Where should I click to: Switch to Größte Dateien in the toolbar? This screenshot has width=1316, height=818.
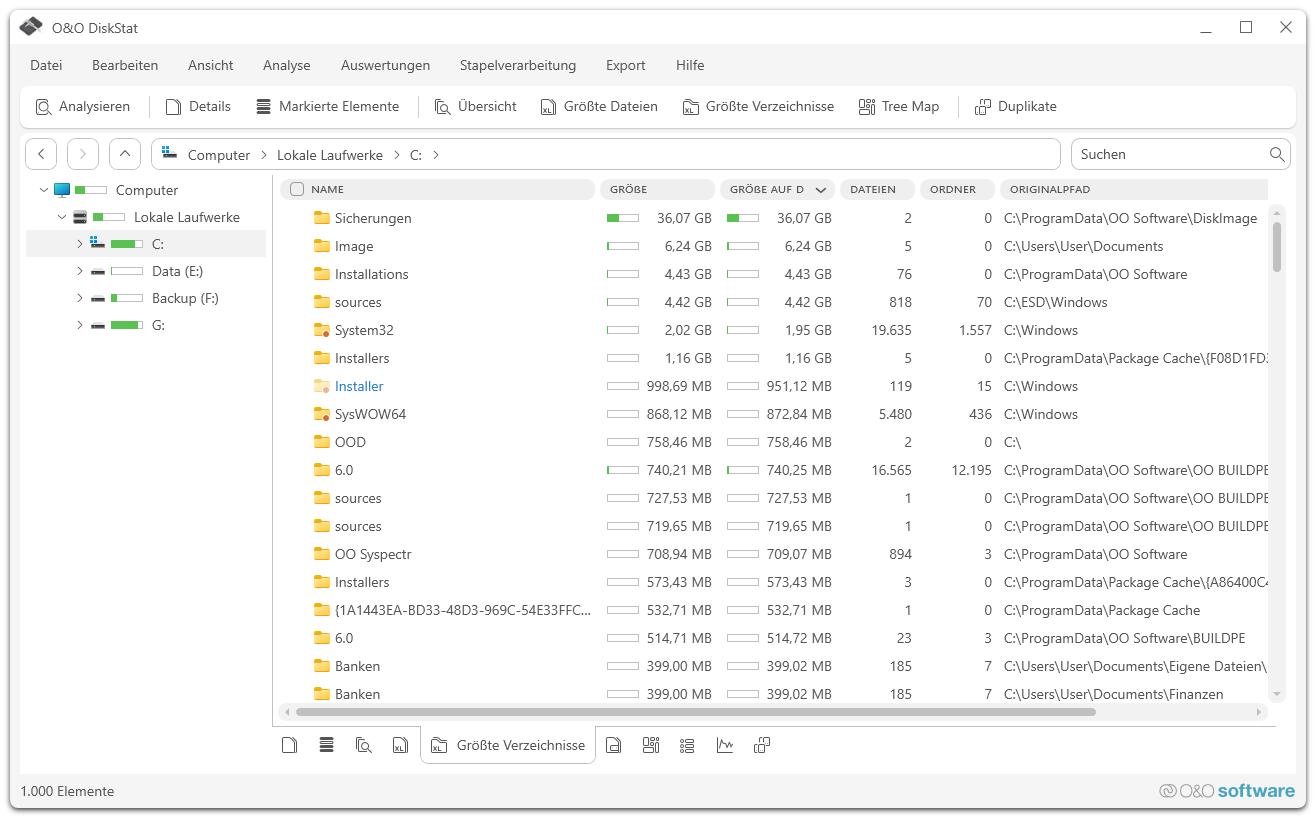coord(599,107)
